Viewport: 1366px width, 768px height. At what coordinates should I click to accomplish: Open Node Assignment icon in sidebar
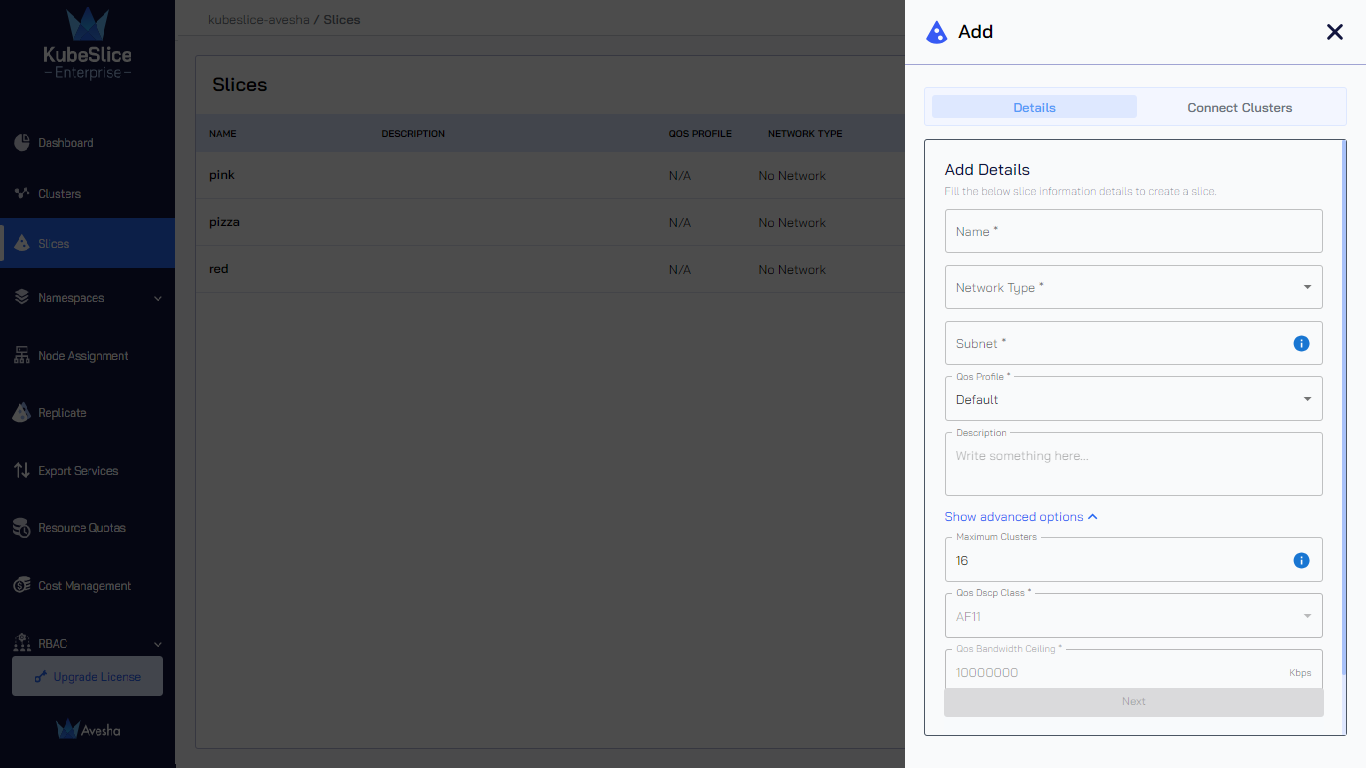[x=22, y=355]
